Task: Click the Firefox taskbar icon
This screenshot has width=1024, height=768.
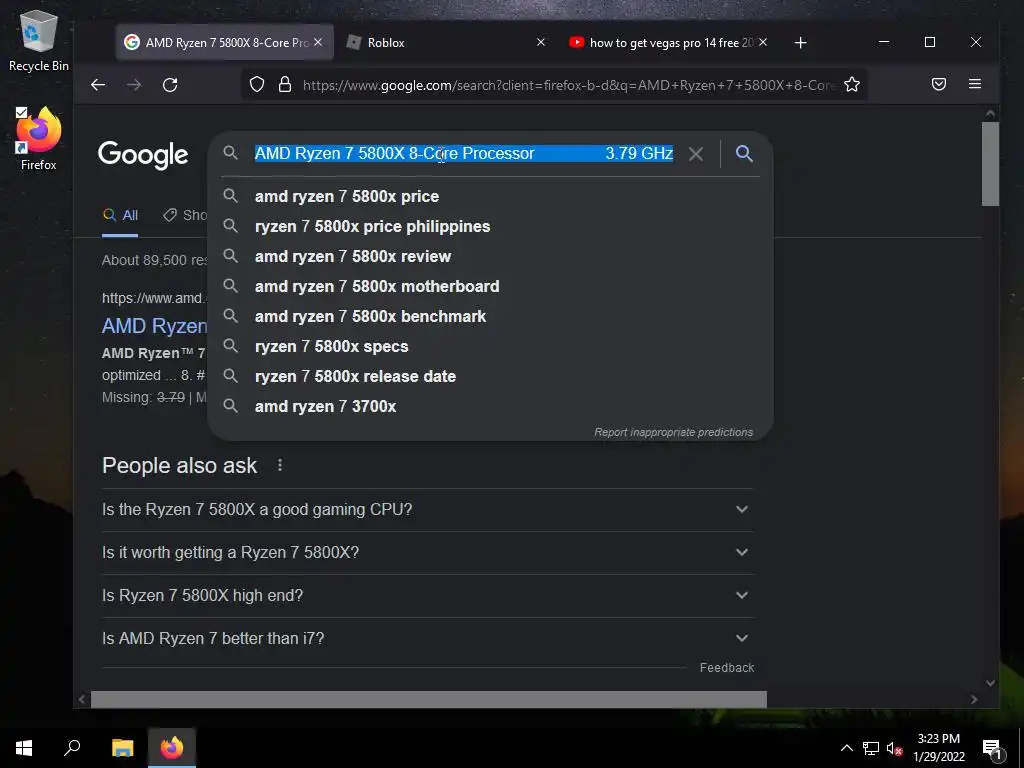Action: pos(172,748)
